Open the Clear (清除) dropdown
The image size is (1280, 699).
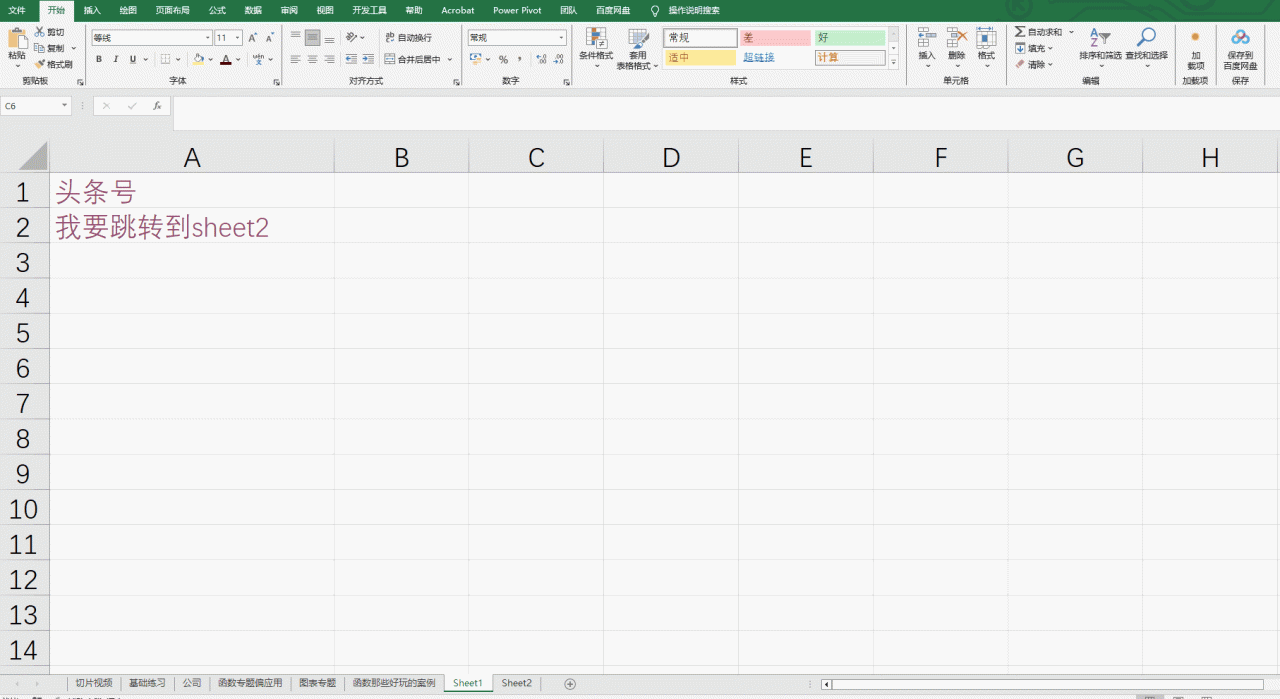click(x=1034, y=64)
